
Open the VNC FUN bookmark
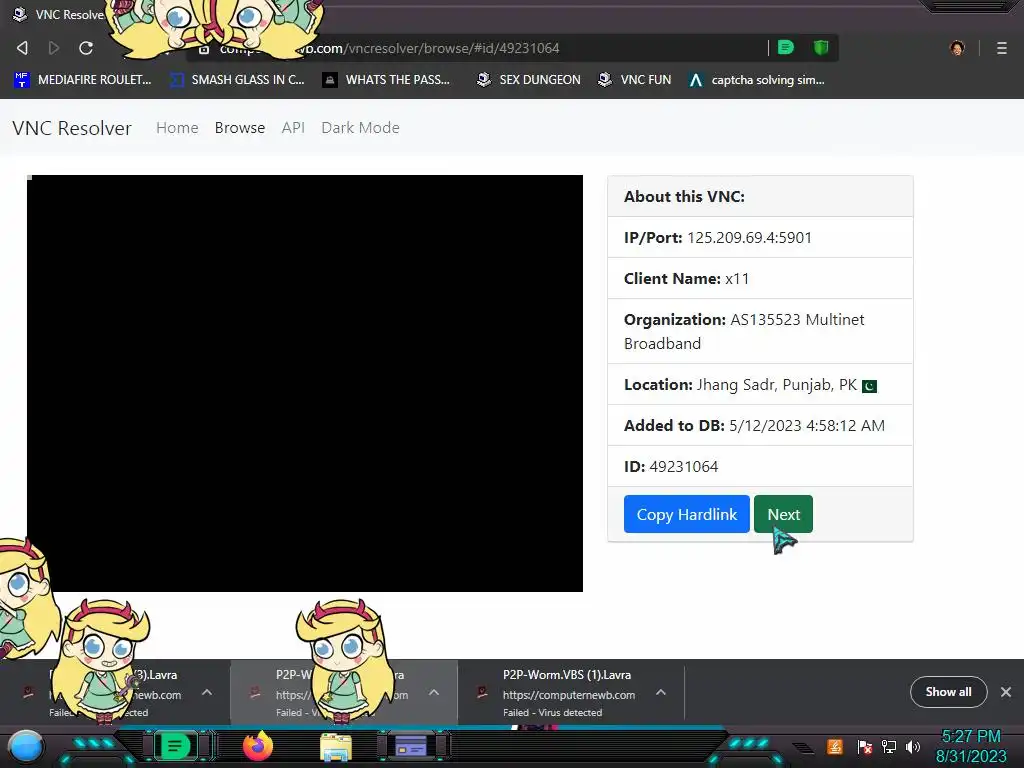(x=634, y=80)
